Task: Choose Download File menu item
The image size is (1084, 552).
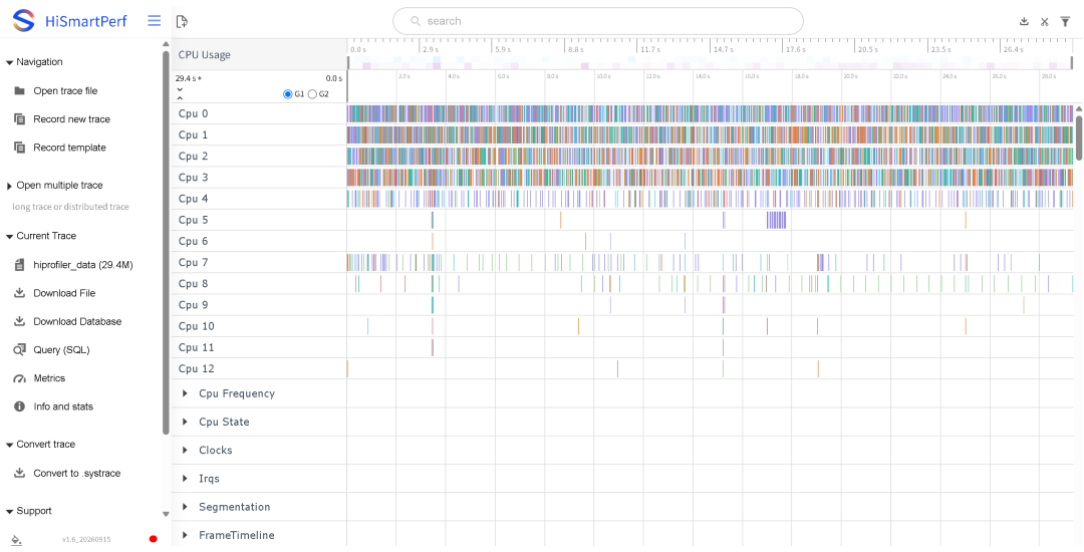Action: (x=64, y=293)
